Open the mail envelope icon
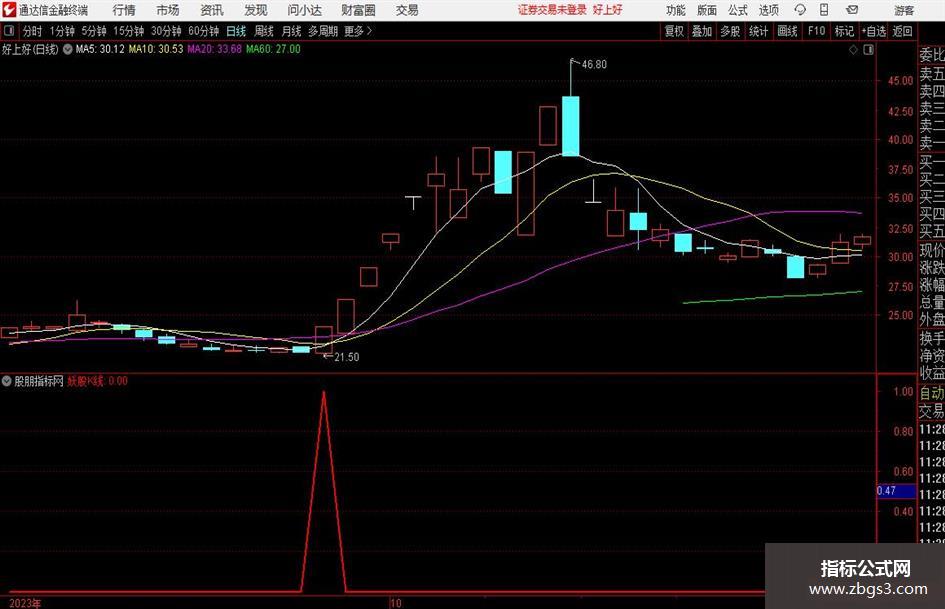 [852, 10]
